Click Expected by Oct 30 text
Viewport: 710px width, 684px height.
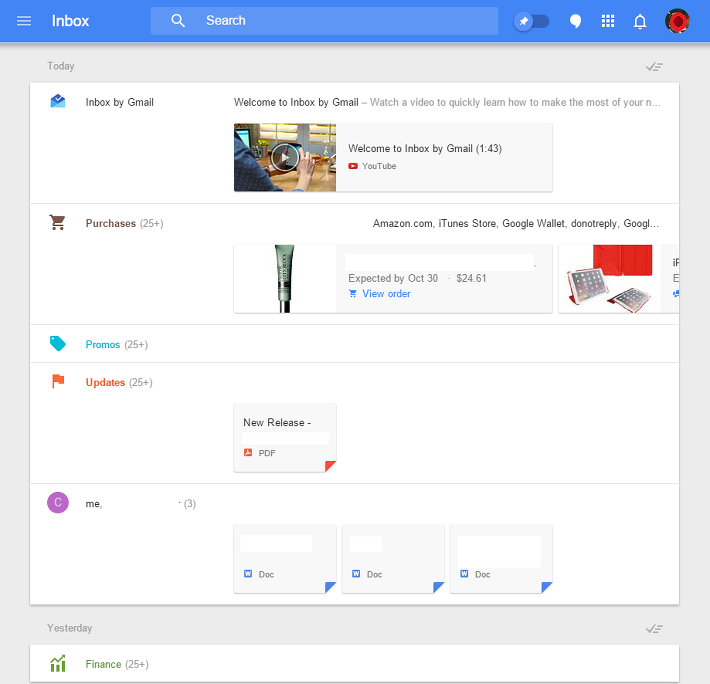[x=393, y=278]
